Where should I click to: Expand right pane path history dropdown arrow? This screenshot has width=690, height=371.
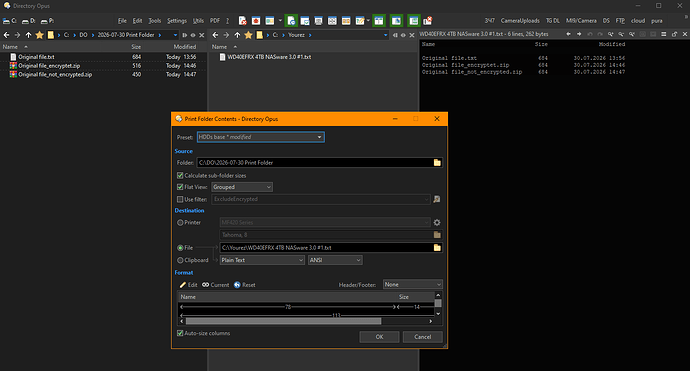pos(385,35)
